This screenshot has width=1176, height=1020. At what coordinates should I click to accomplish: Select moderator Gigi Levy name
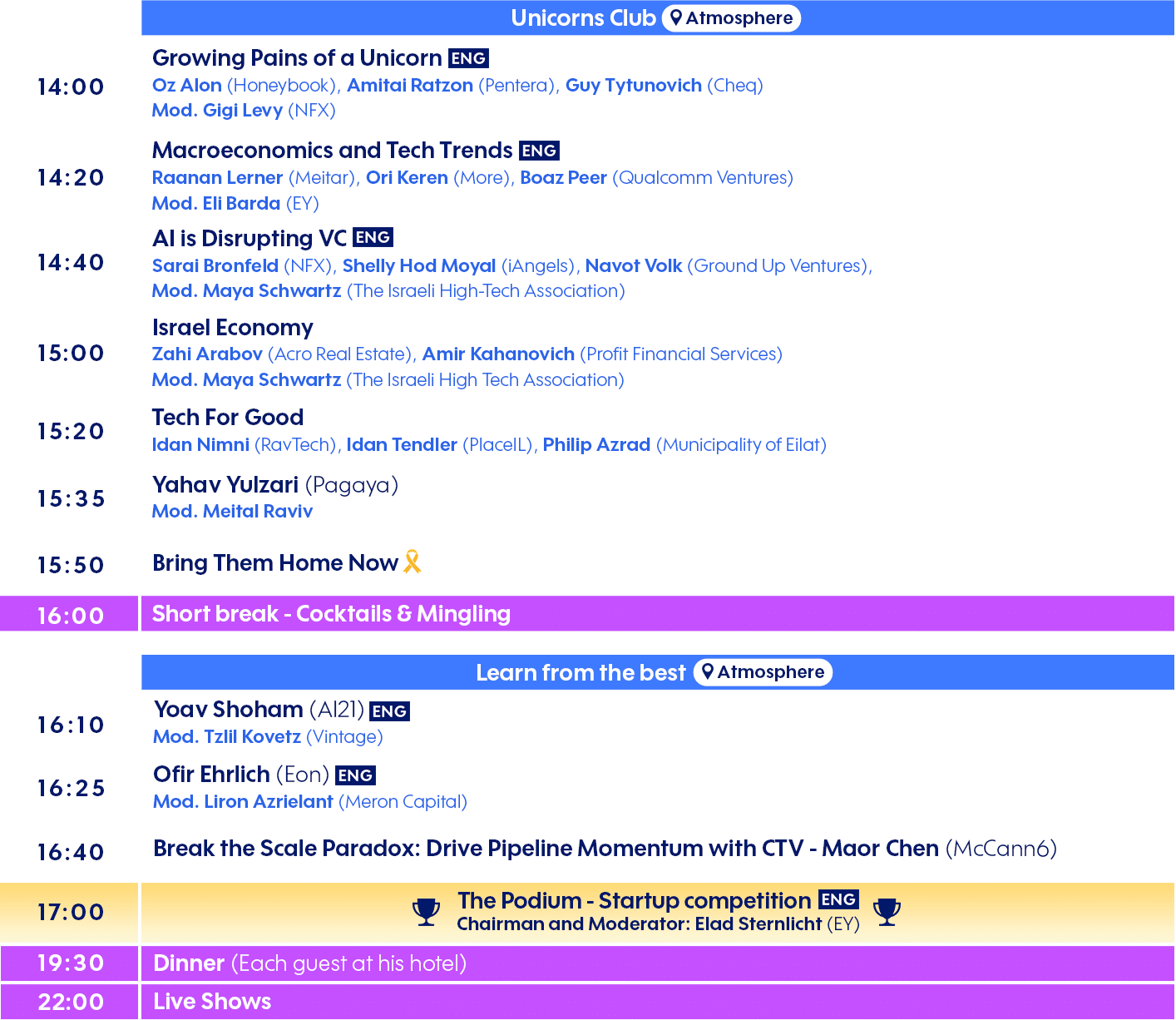242,110
